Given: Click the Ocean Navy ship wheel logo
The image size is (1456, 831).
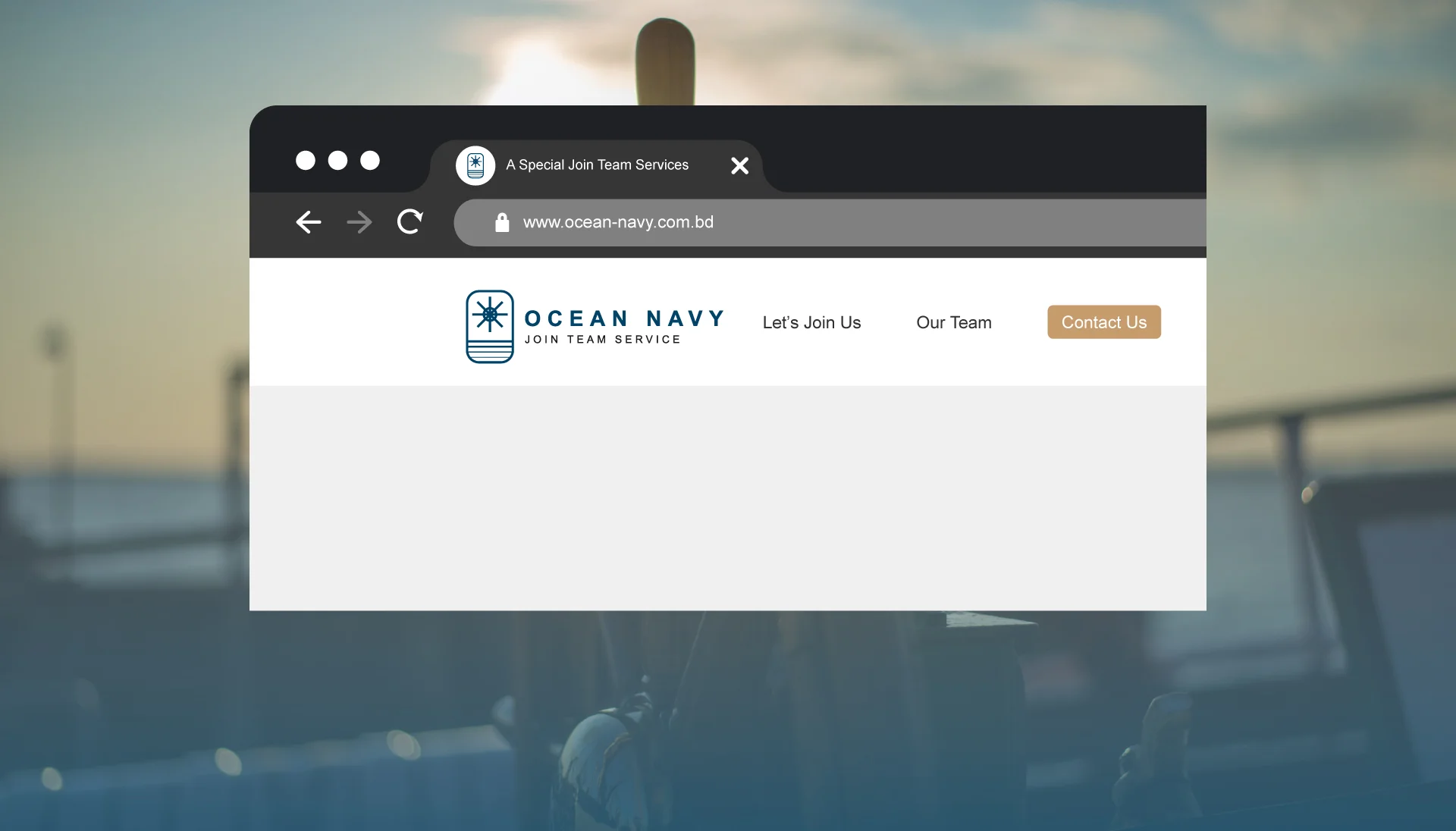Looking at the screenshot, I should (490, 326).
